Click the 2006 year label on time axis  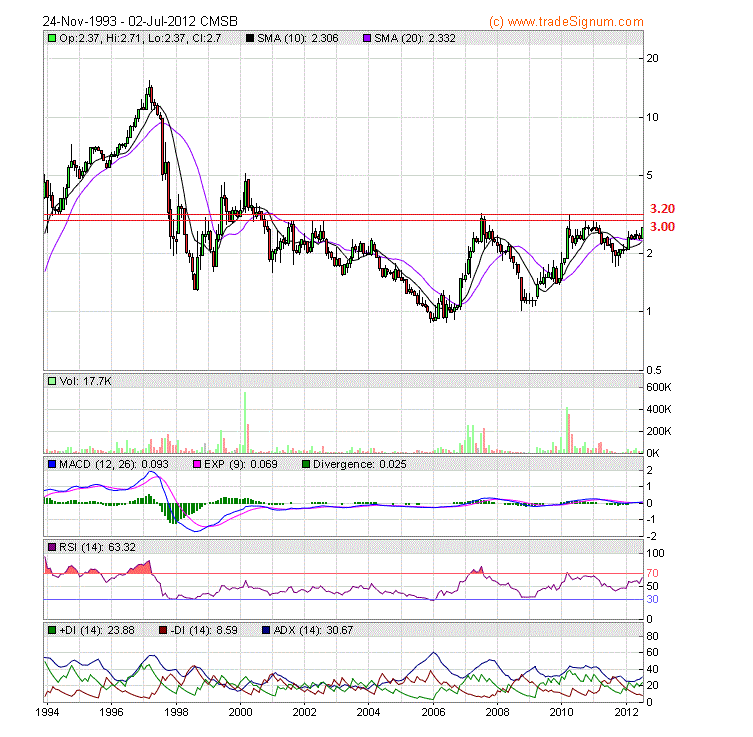point(433,712)
